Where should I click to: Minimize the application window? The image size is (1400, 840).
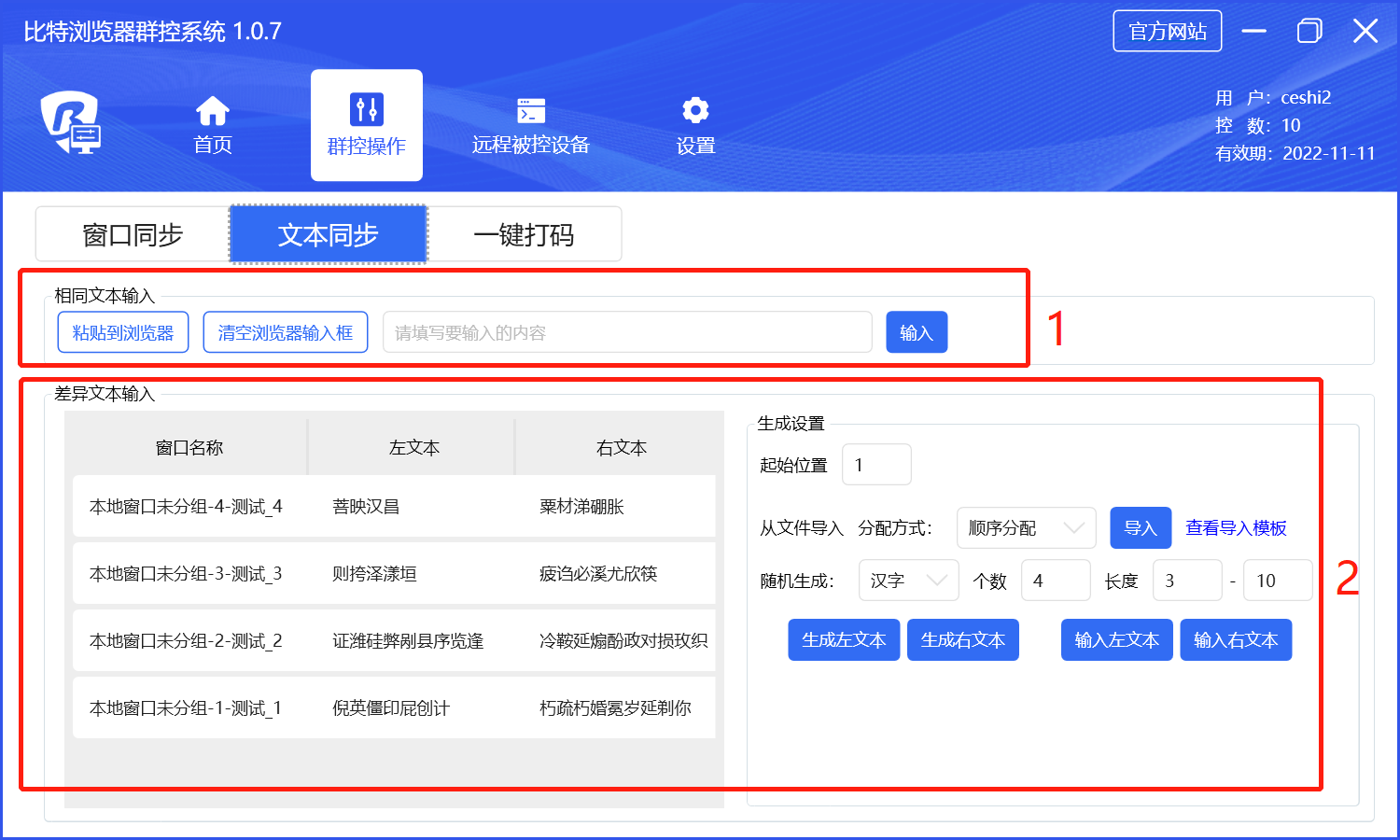click(1253, 31)
